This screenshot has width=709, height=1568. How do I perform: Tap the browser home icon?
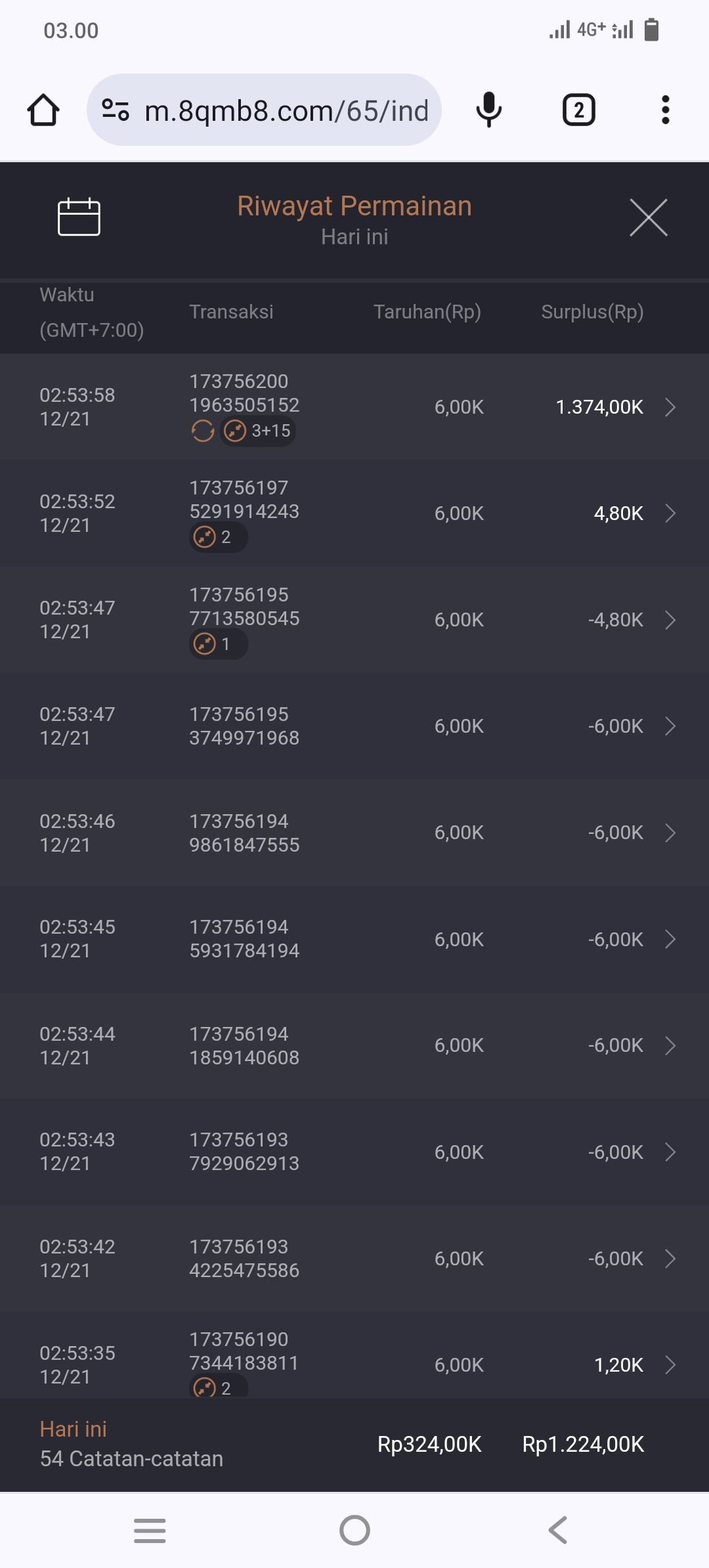pos(43,110)
